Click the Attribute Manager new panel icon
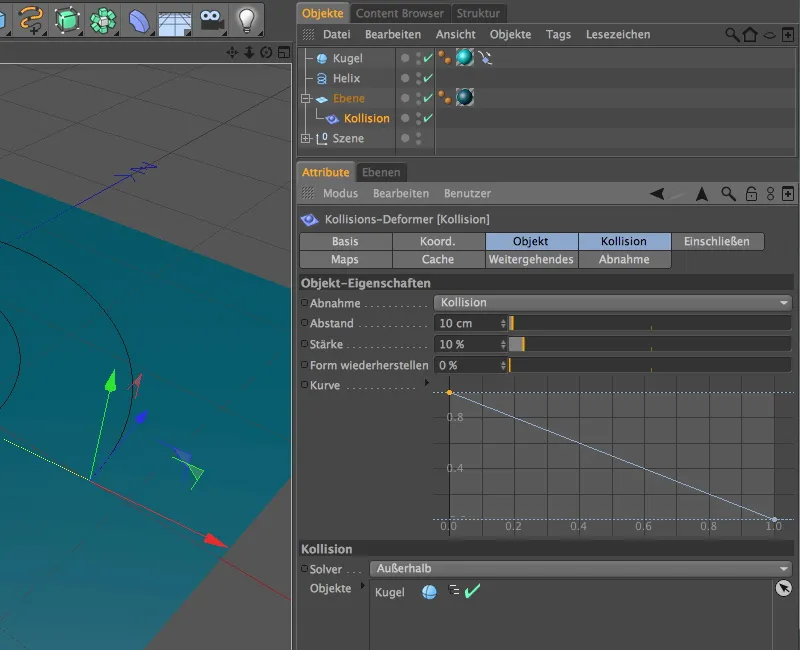The width and height of the screenshot is (800, 650). [x=788, y=194]
